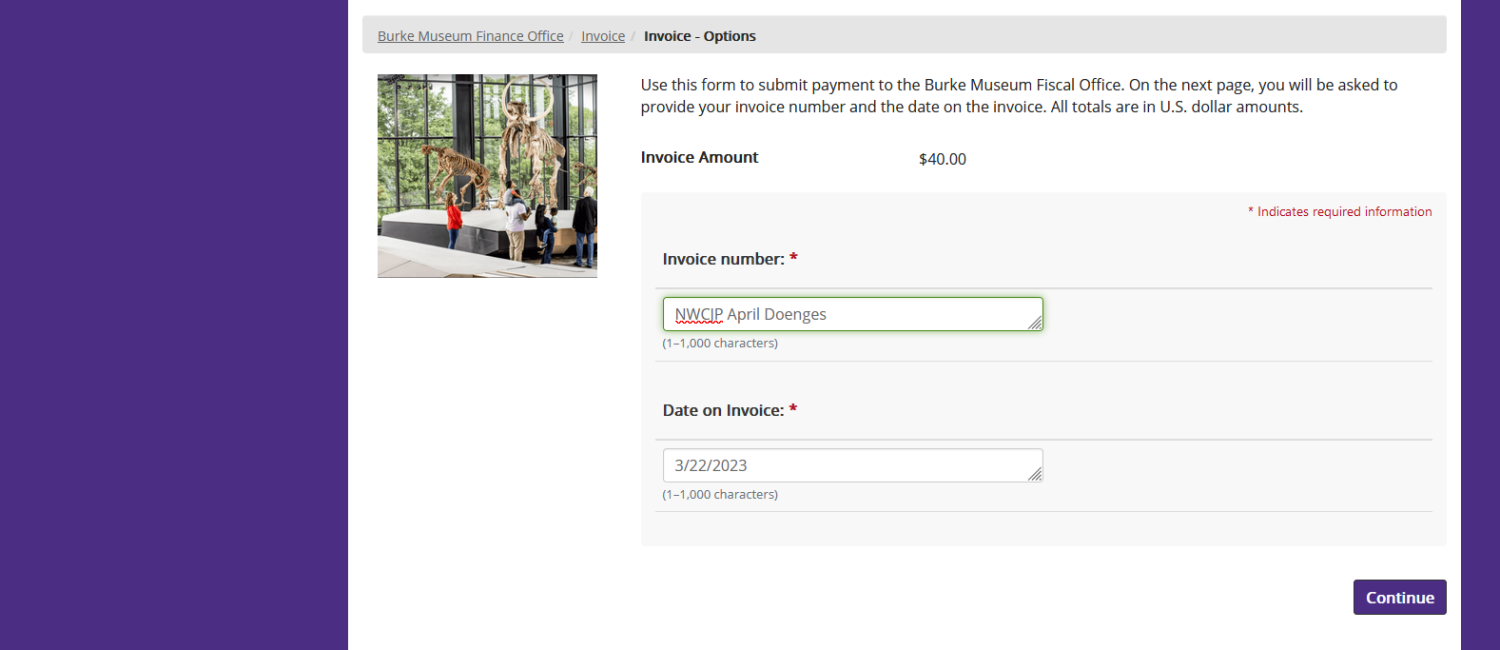Click the 'Invoice number:' field label

click(723, 259)
